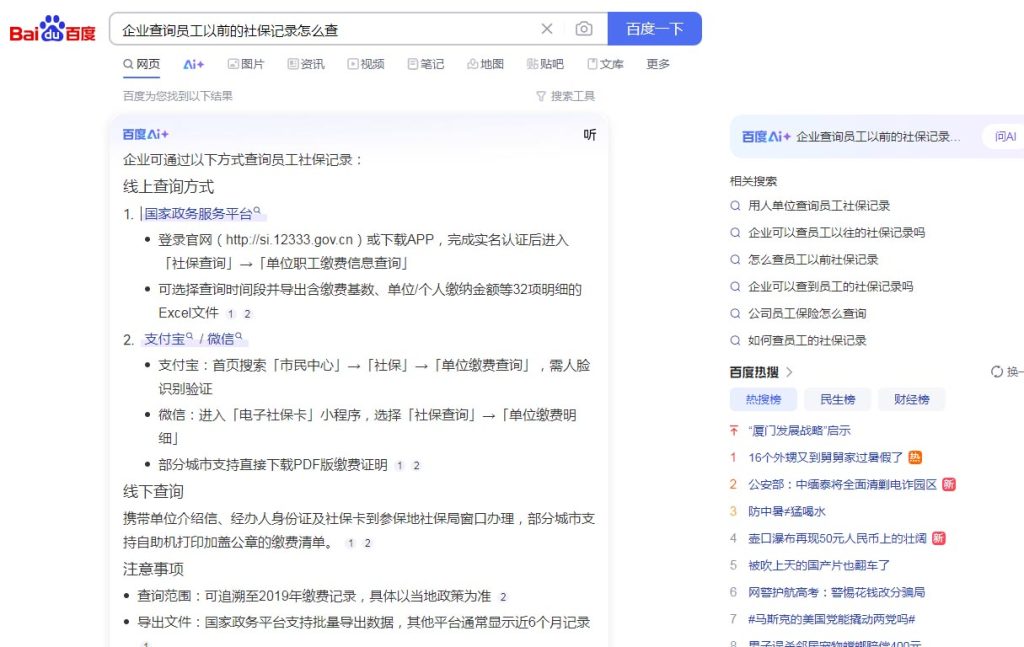The width and height of the screenshot is (1024, 647).
Task: Open camera image search
Action: pos(584,29)
